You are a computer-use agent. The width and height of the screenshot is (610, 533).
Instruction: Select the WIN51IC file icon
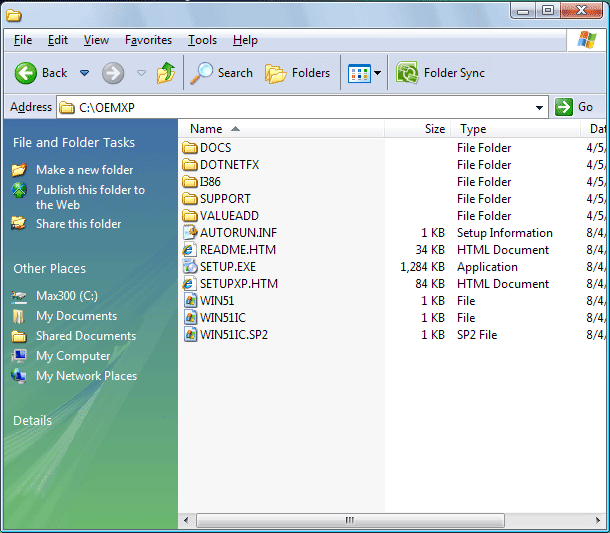coord(190,317)
